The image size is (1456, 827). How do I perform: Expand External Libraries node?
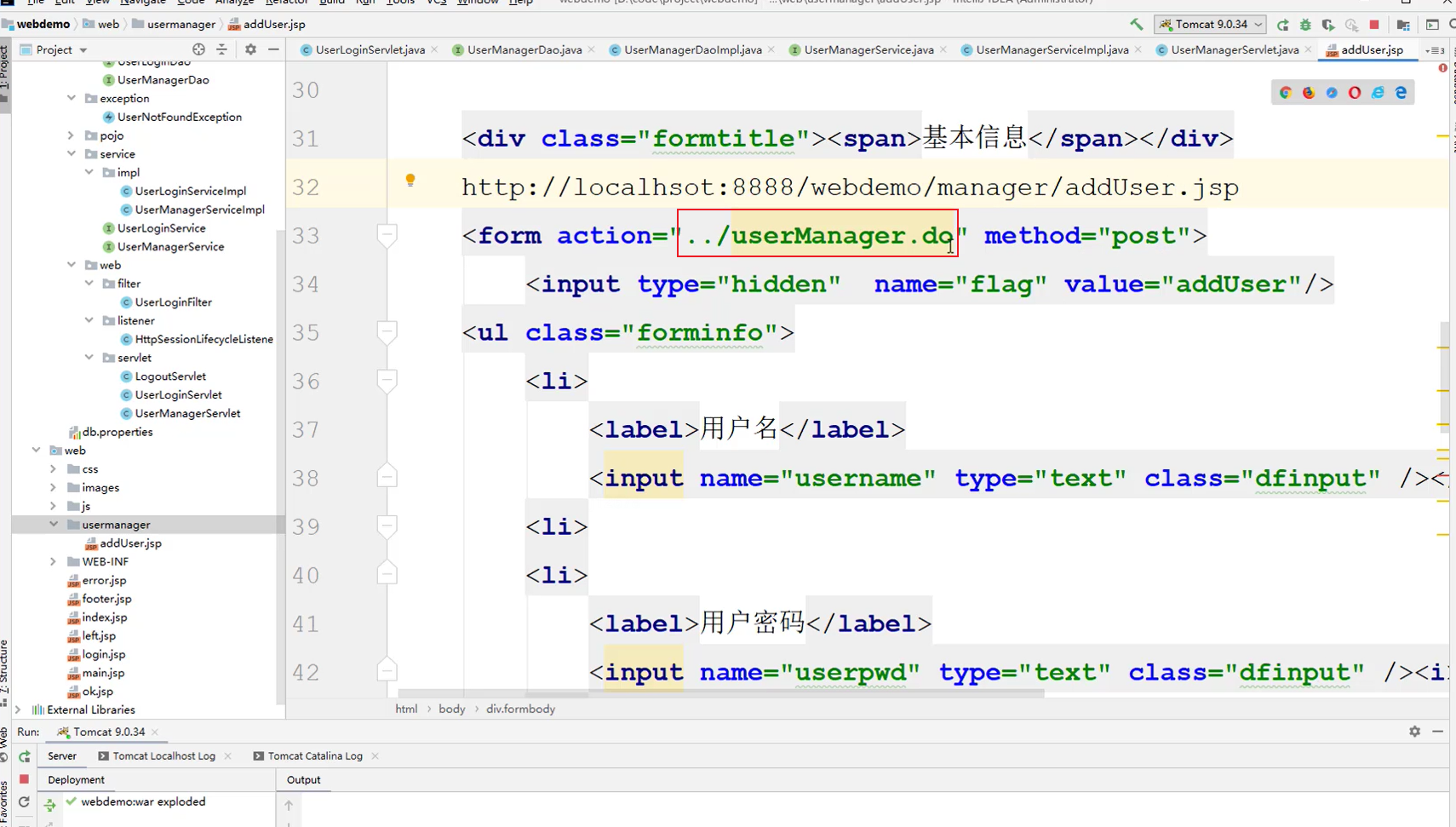tap(18, 709)
